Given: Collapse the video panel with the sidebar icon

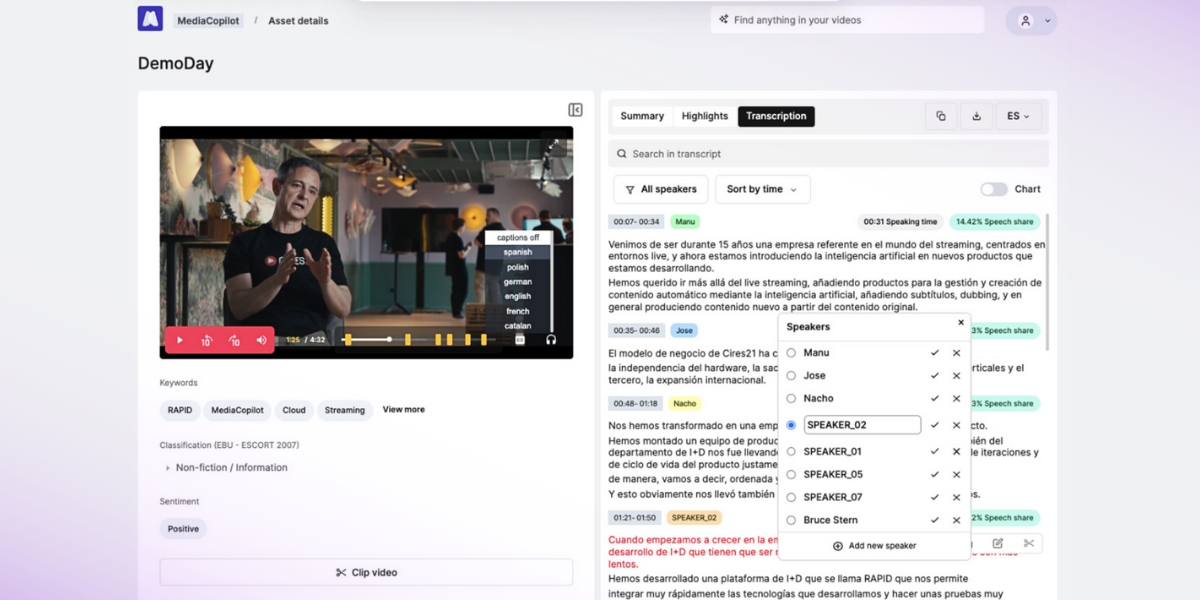Looking at the screenshot, I should [x=574, y=110].
